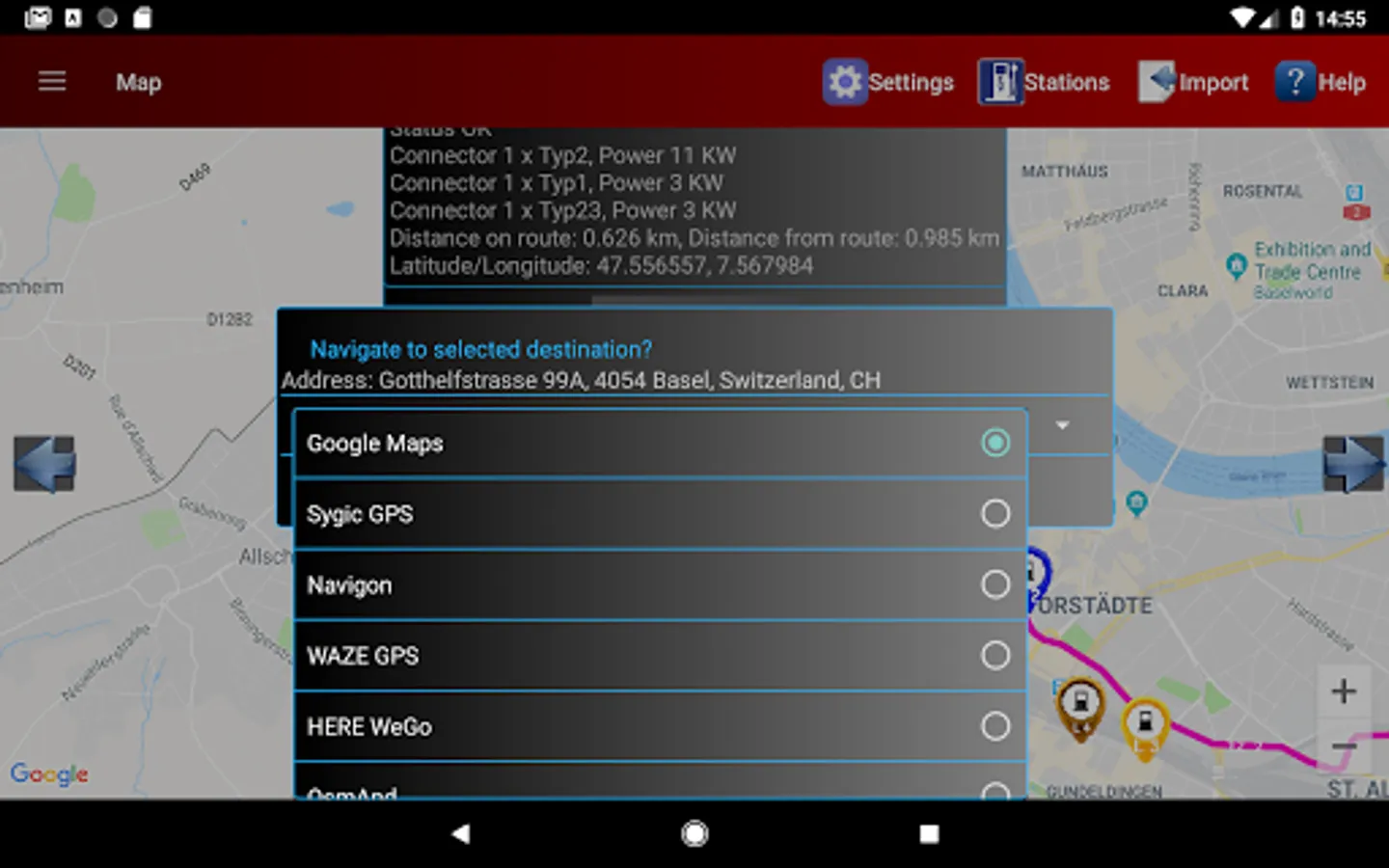Go to previous station with left arrow
The height and width of the screenshot is (868, 1389).
(x=44, y=464)
